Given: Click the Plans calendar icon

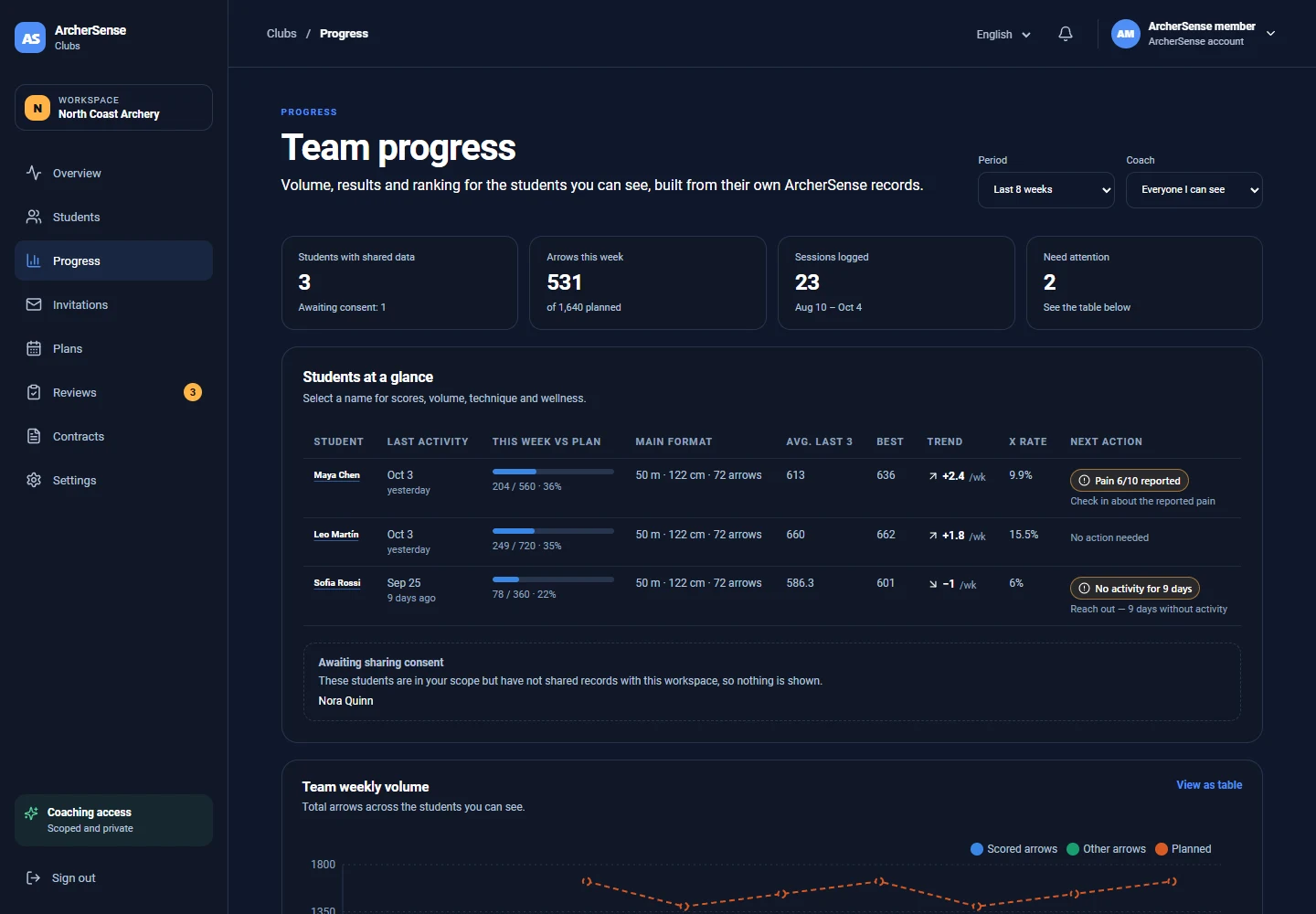Looking at the screenshot, I should click(34, 348).
